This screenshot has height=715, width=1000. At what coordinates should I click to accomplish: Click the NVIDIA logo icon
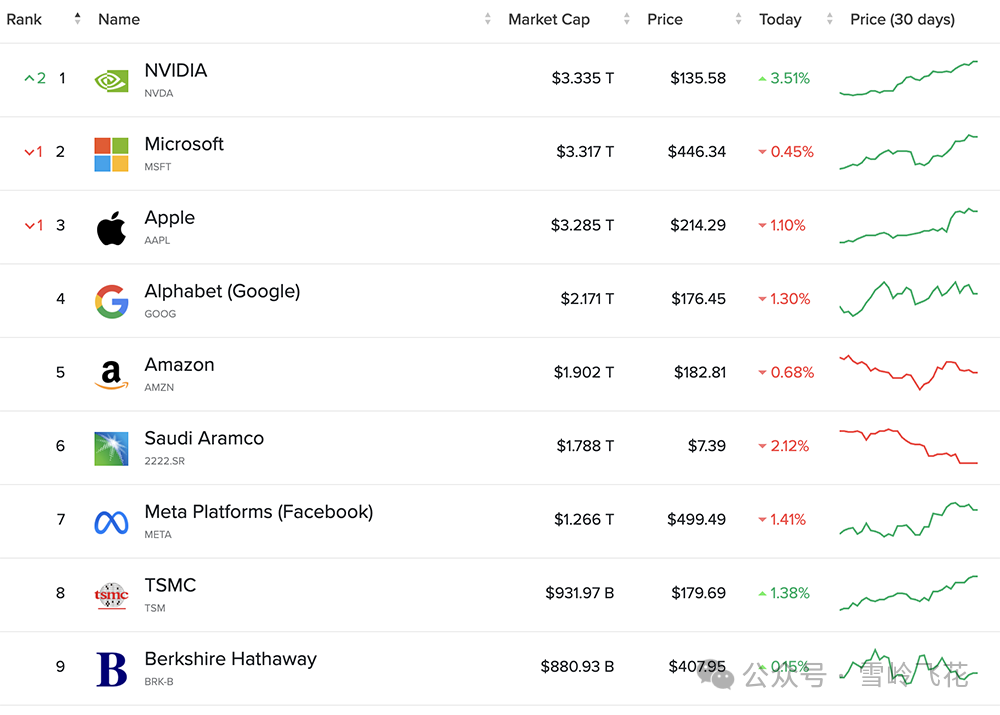pos(111,80)
